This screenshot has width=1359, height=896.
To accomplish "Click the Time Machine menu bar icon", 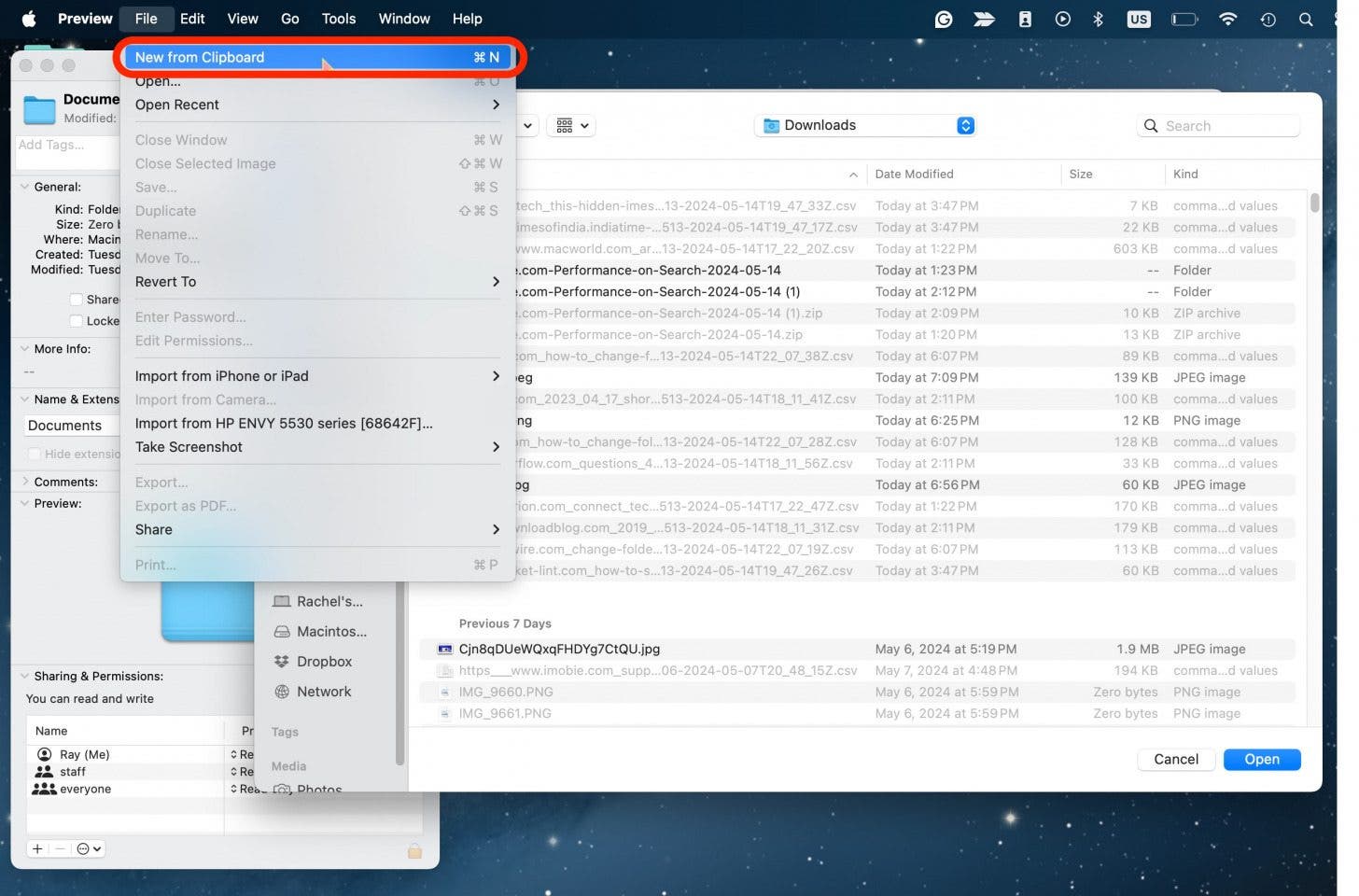I will (x=1268, y=19).
